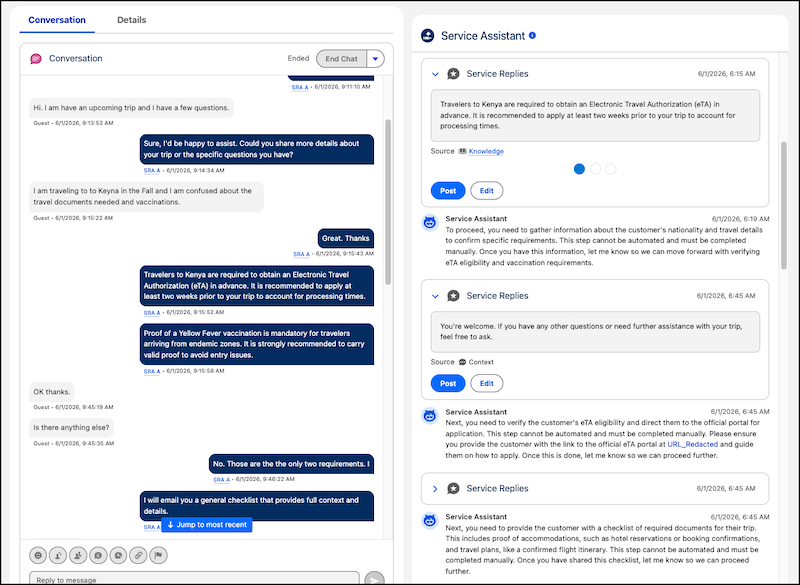Click the pink Conversation chat icon

click(36, 59)
